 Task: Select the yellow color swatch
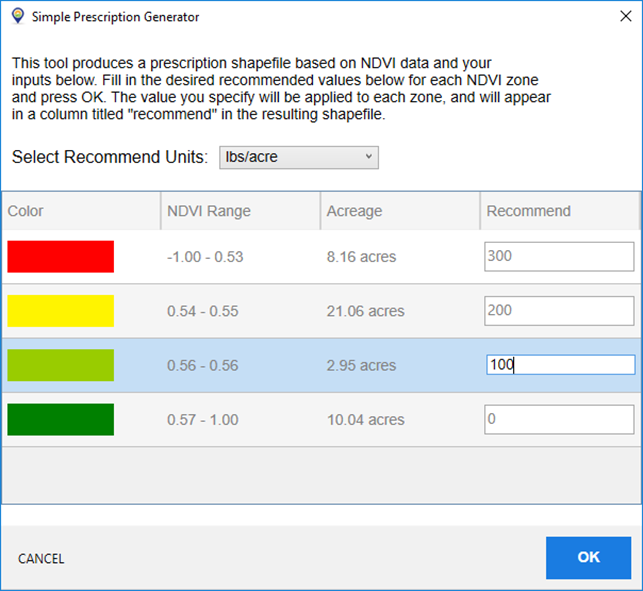pos(60,311)
